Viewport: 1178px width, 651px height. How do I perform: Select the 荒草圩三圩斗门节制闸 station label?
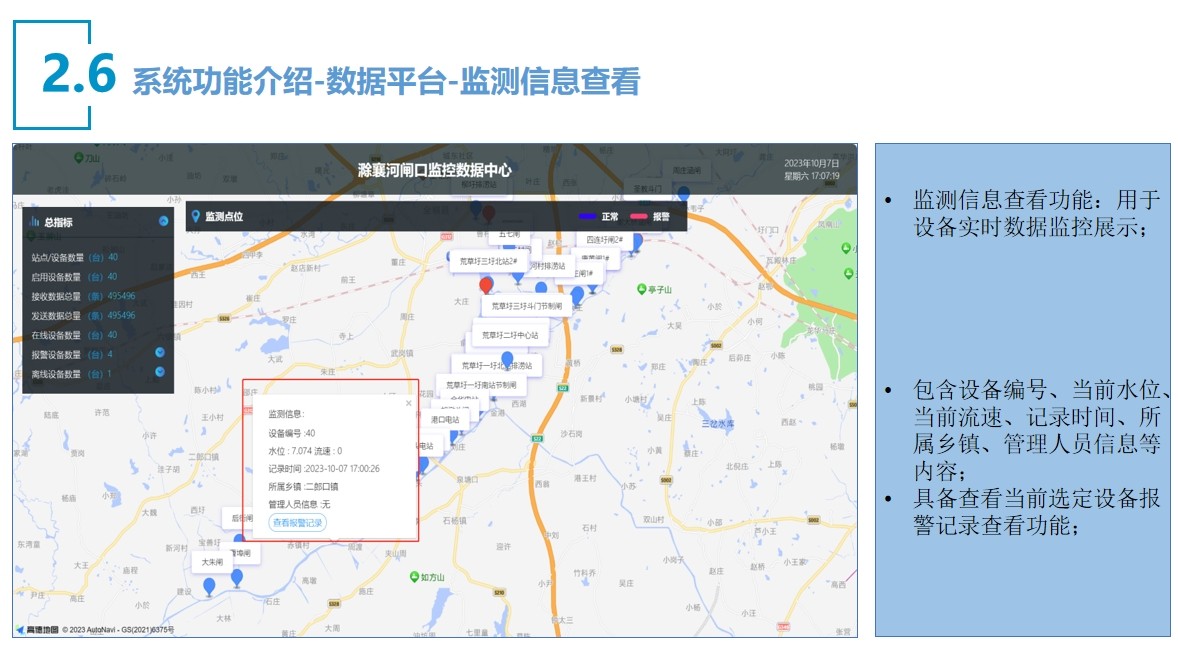(526, 306)
